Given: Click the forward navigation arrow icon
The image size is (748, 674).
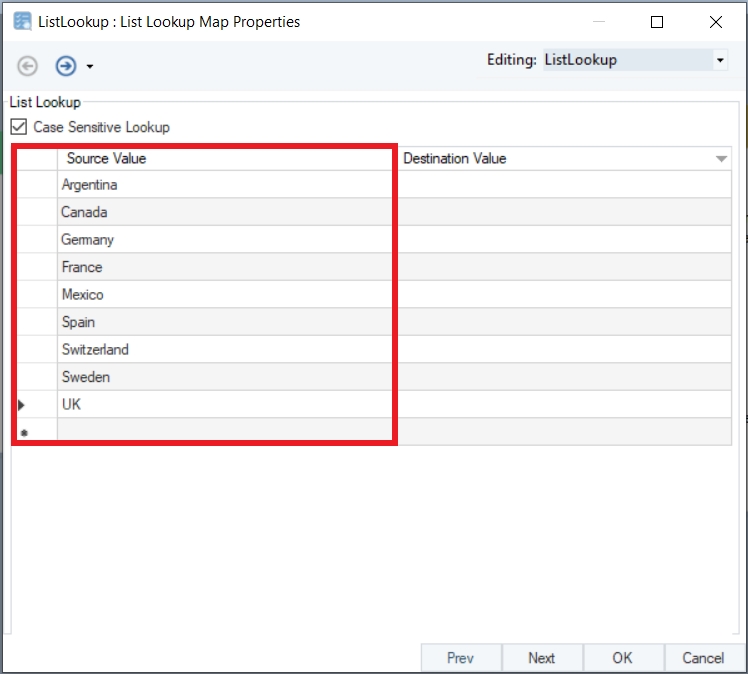Looking at the screenshot, I should (x=66, y=66).
